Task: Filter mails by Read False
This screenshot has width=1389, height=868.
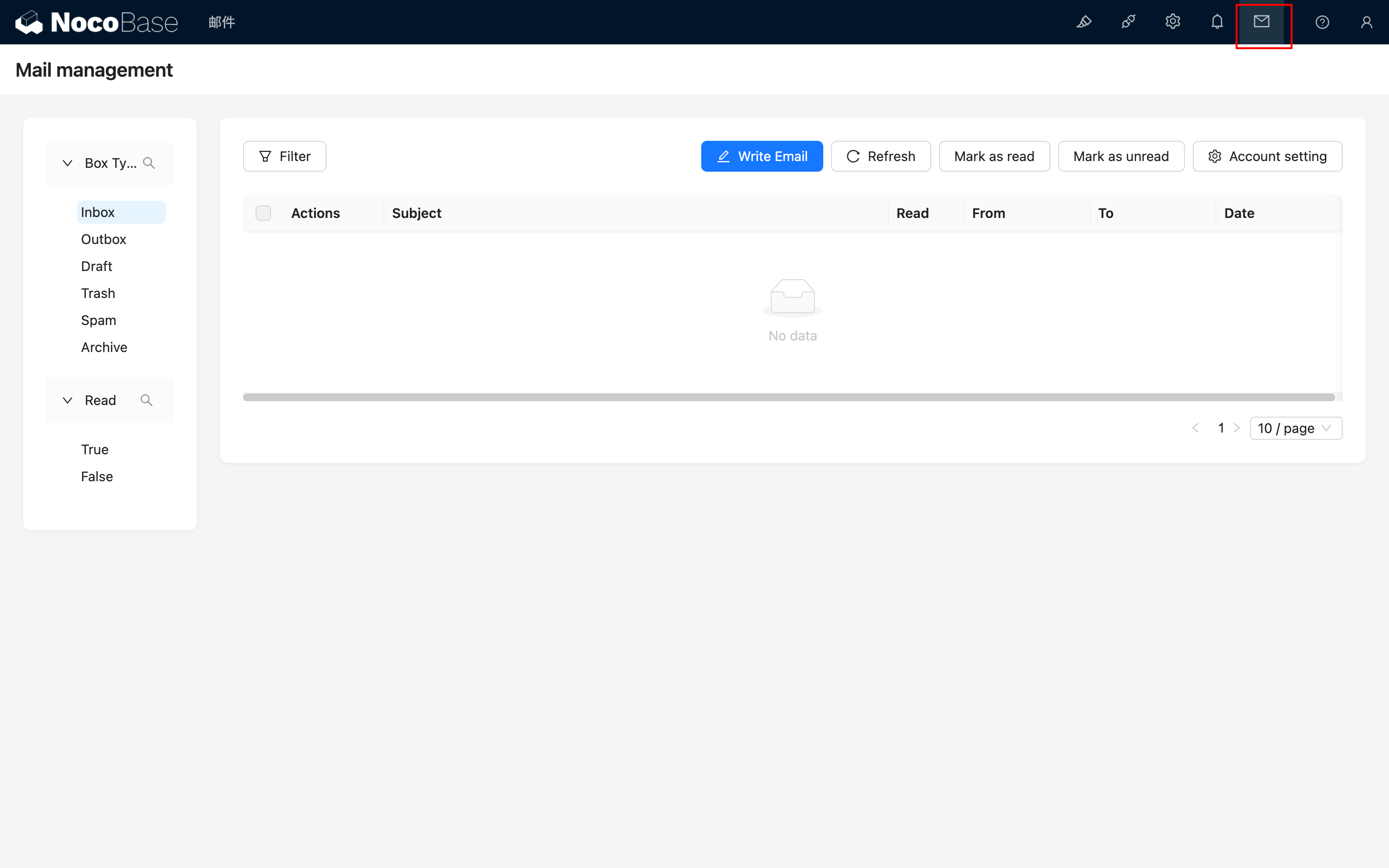Action: (x=97, y=476)
